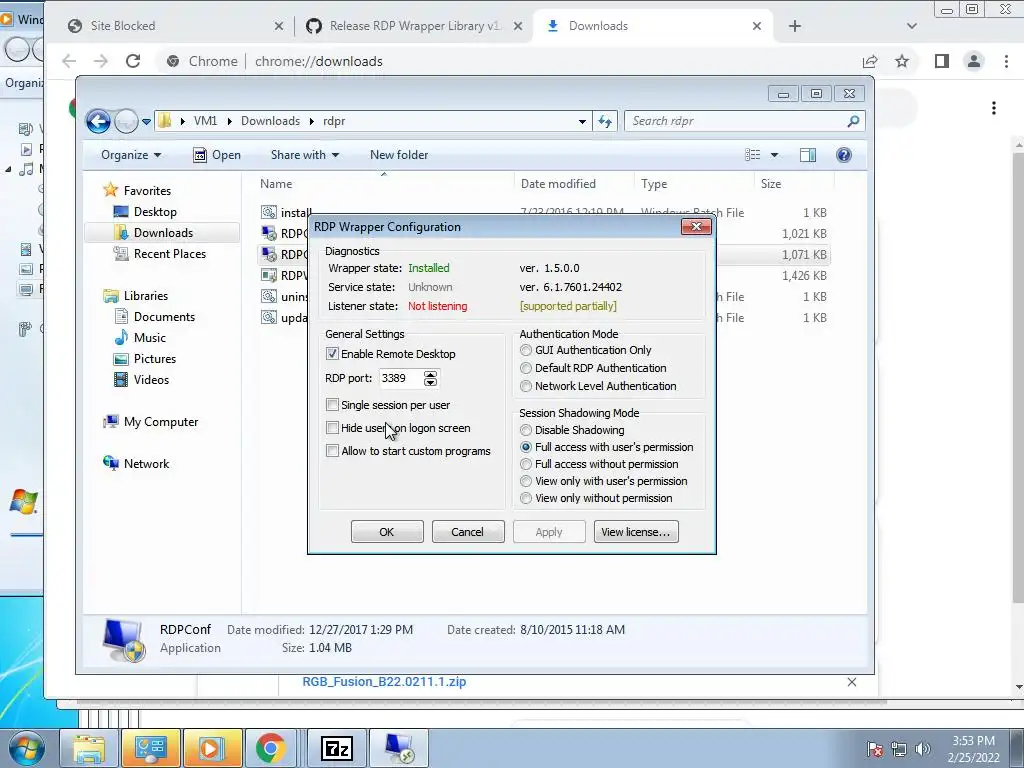Click the View license button

point(635,532)
